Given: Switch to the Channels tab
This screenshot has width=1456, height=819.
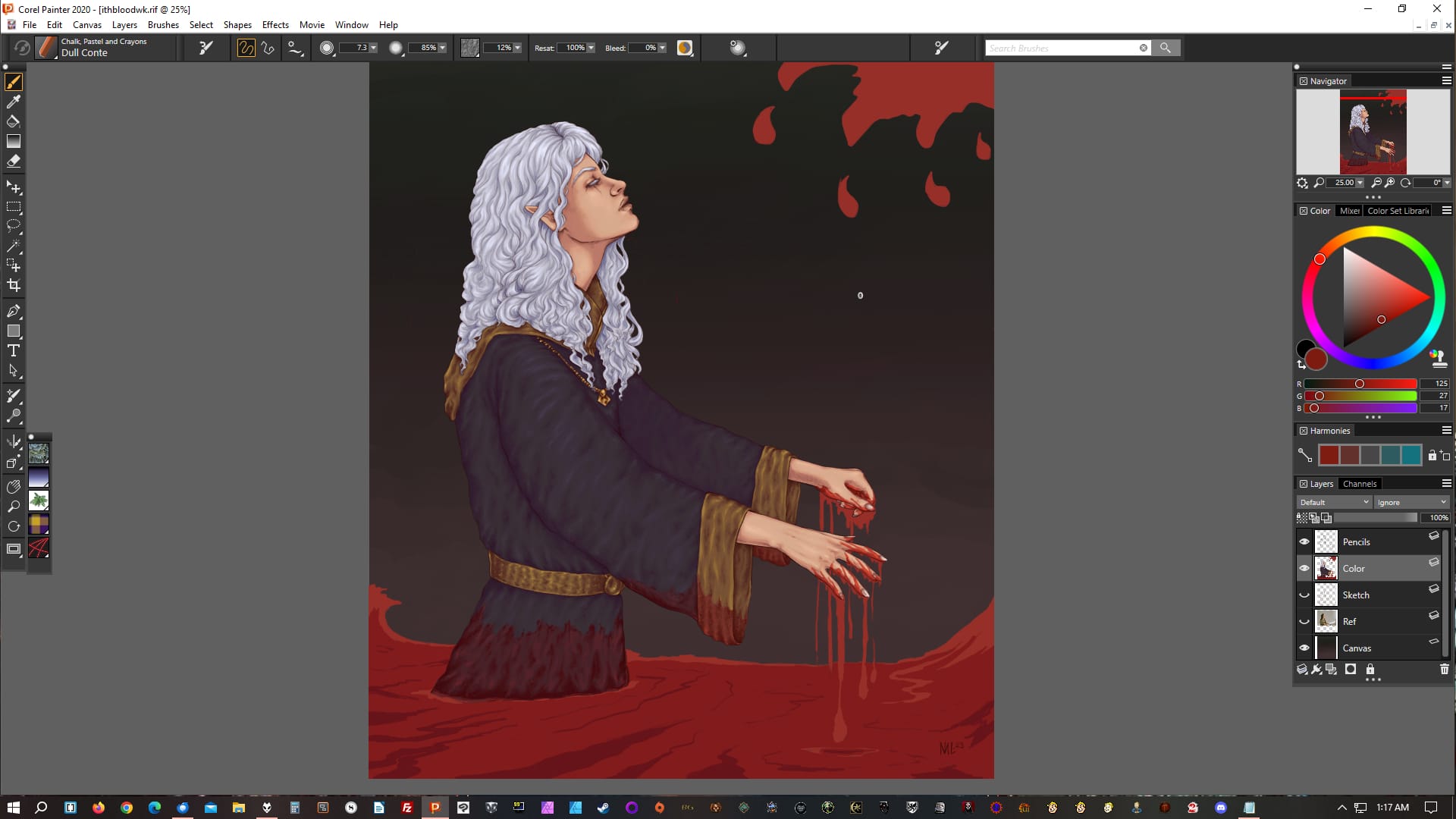Looking at the screenshot, I should 1359,484.
